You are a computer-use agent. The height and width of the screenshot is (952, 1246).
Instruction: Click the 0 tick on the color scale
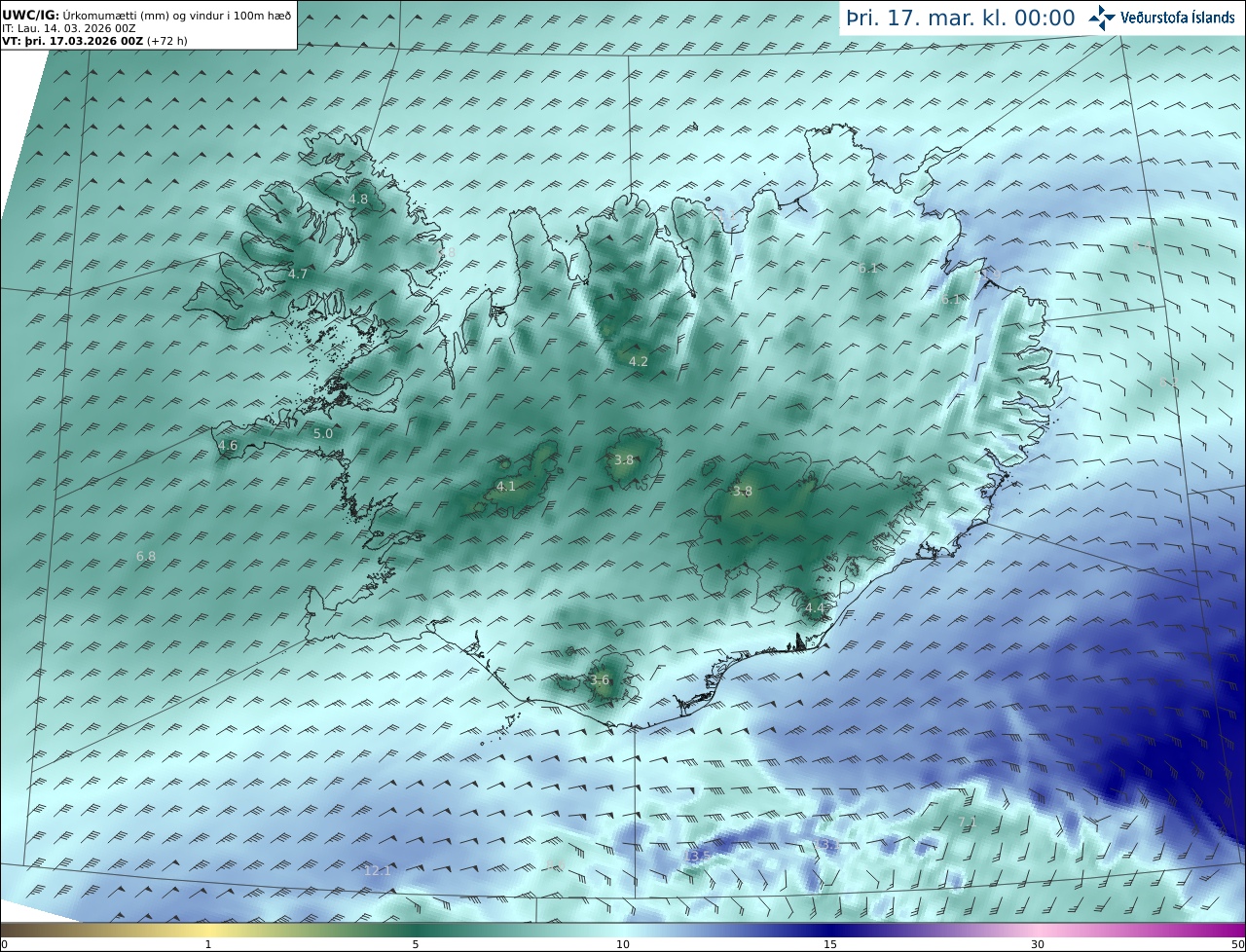click(x=4, y=944)
